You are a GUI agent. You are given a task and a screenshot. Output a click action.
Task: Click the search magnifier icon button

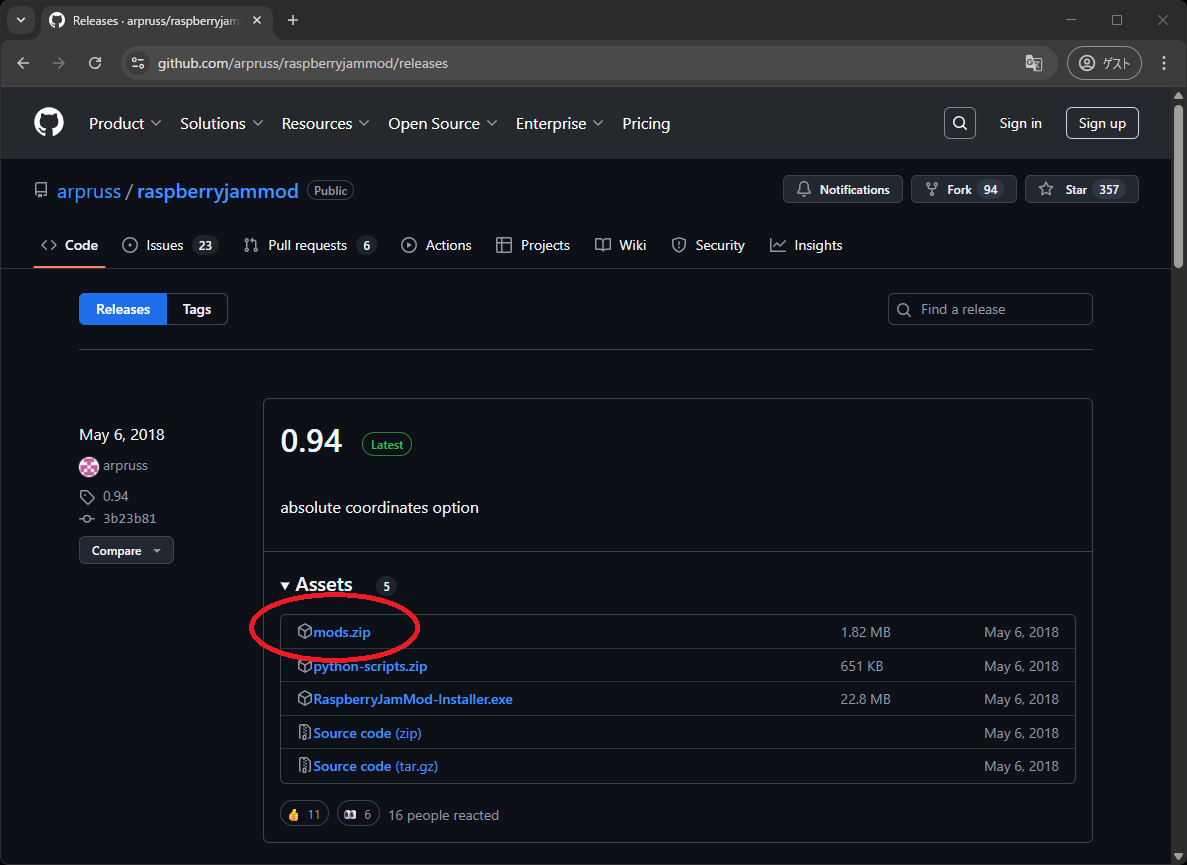pyautogui.click(x=959, y=123)
